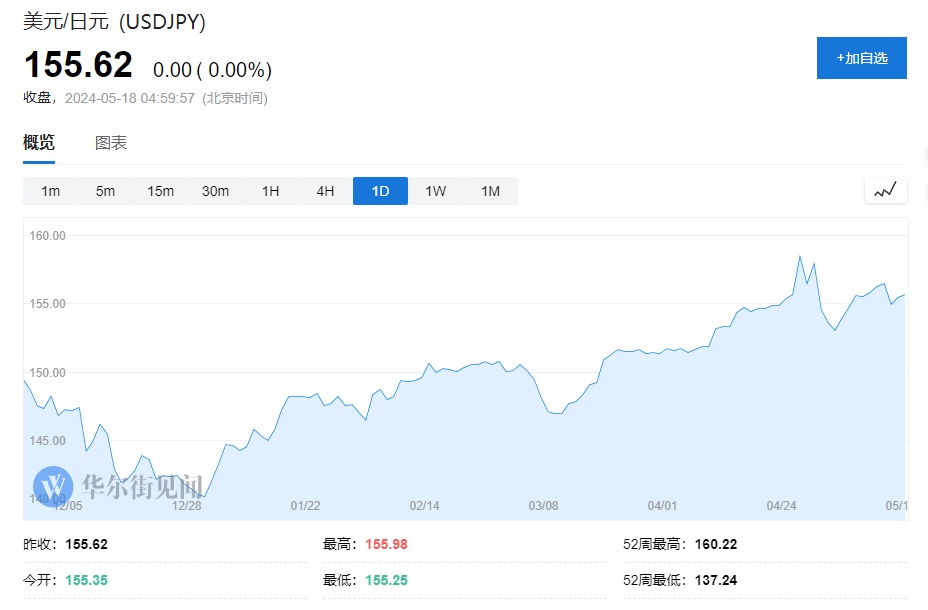The height and width of the screenshot is (610, 928).
Task: Click the line chart type icon
Action: pos(885,190)
